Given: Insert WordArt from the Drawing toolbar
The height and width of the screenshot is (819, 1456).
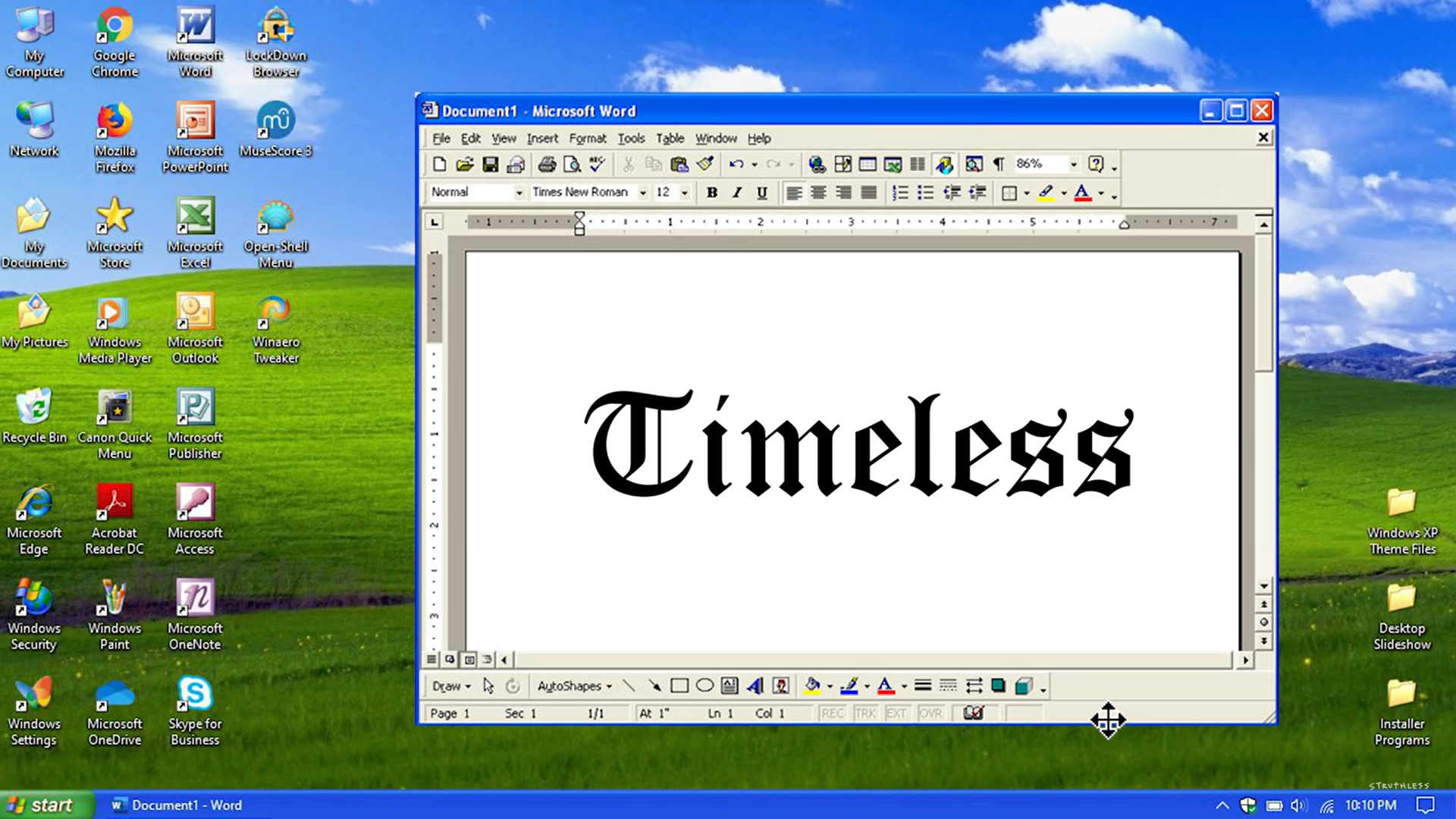Looking at the screenshot, I should coord(755,686).
